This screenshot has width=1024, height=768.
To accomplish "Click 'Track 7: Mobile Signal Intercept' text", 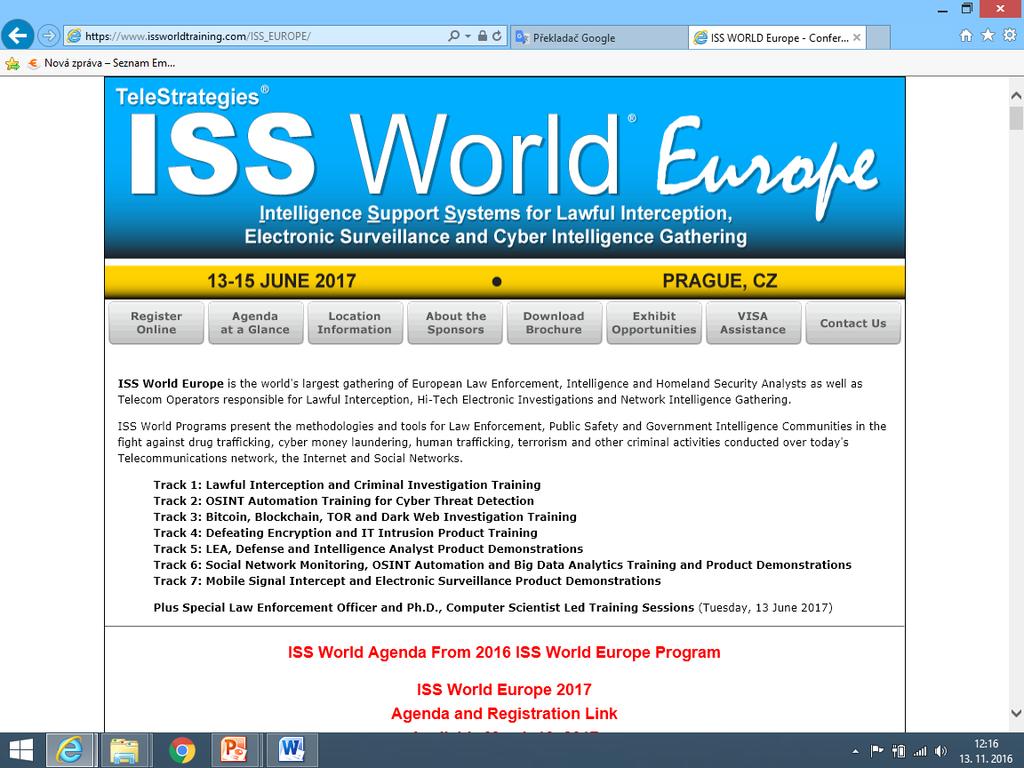I will pos(407,581).
